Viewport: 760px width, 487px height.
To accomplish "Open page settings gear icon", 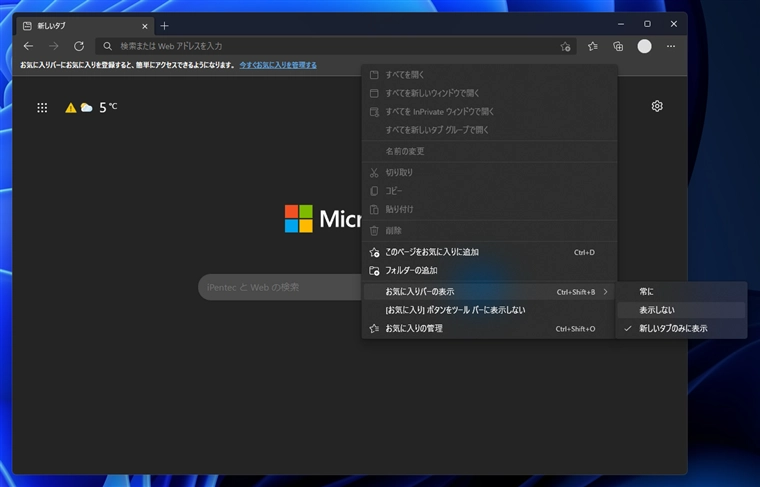I will point(657,106).
